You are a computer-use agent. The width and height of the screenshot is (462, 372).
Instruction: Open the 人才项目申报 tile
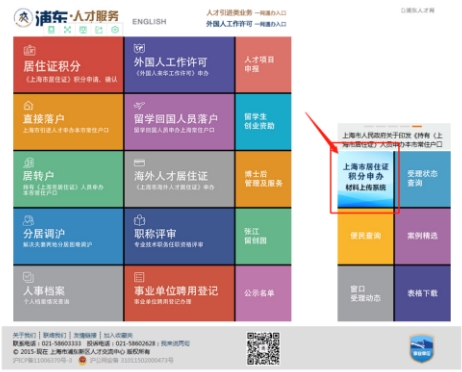coord(263,65)
